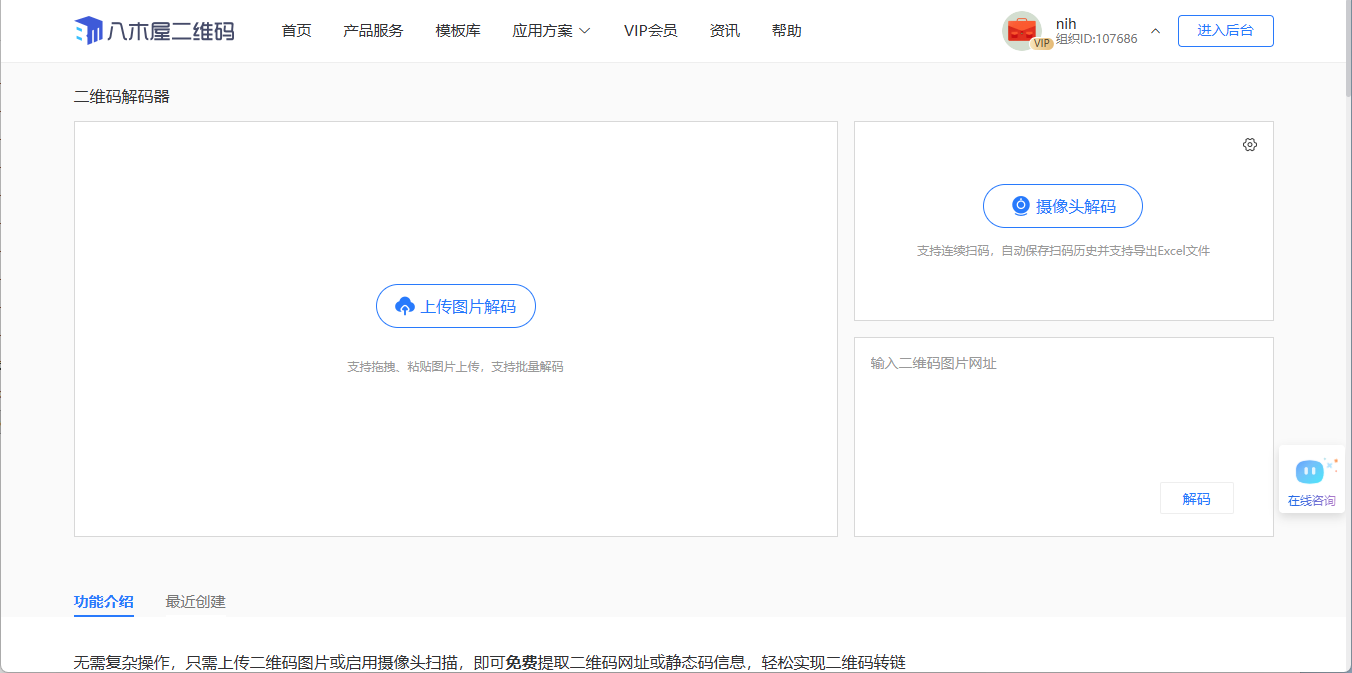The width and height of the screenshot is (1352, 673).
Task: Open the 帮助 page
Action: click(786, 31)
